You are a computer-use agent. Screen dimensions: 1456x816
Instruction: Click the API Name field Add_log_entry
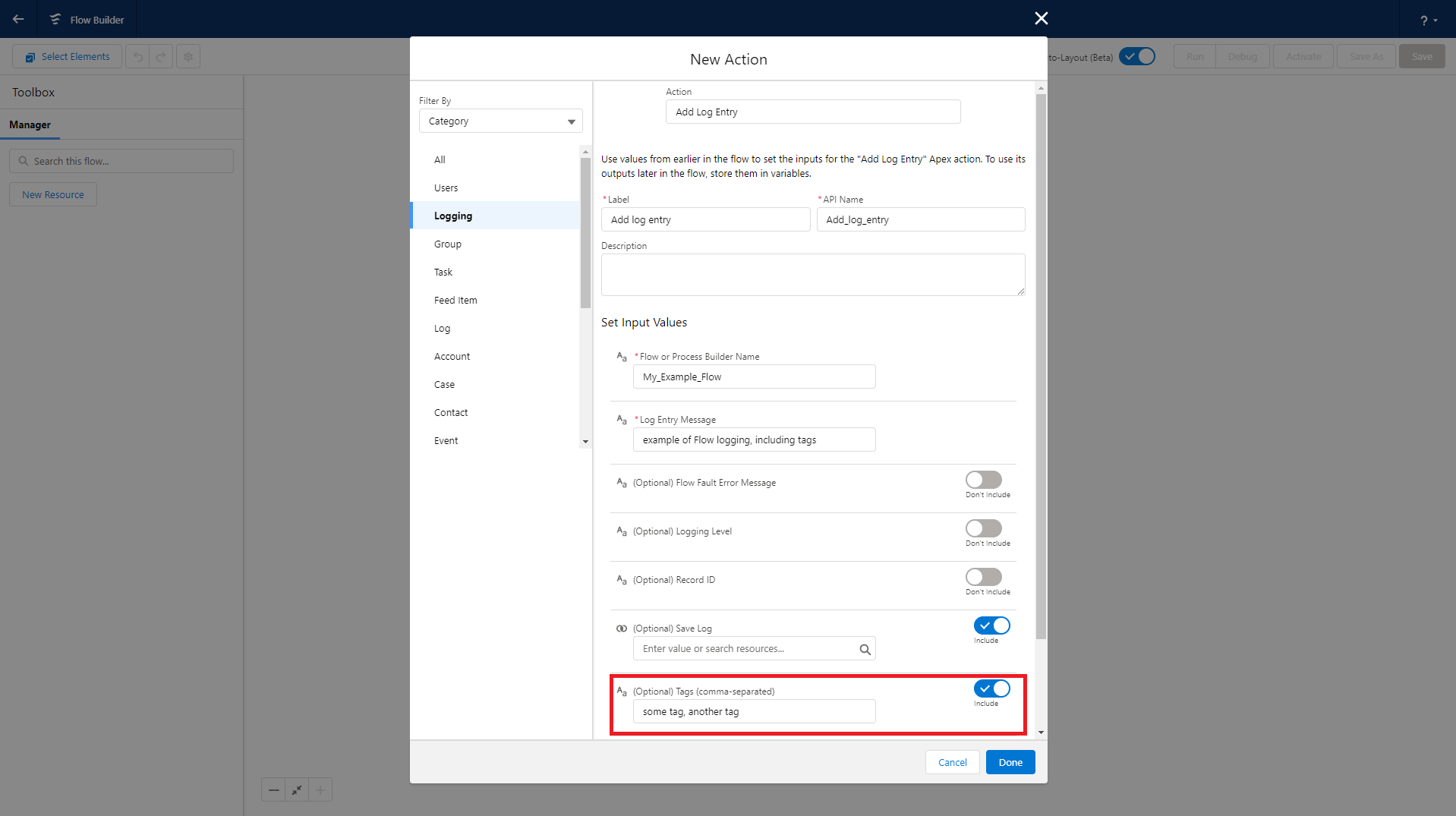pos(921,219)
